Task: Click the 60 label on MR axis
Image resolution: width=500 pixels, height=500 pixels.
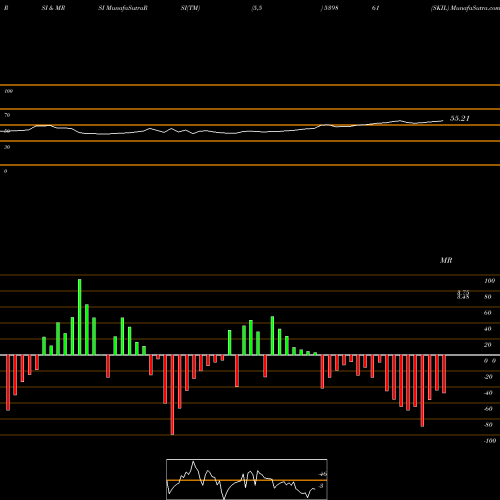Action: (x=488, y=313)
